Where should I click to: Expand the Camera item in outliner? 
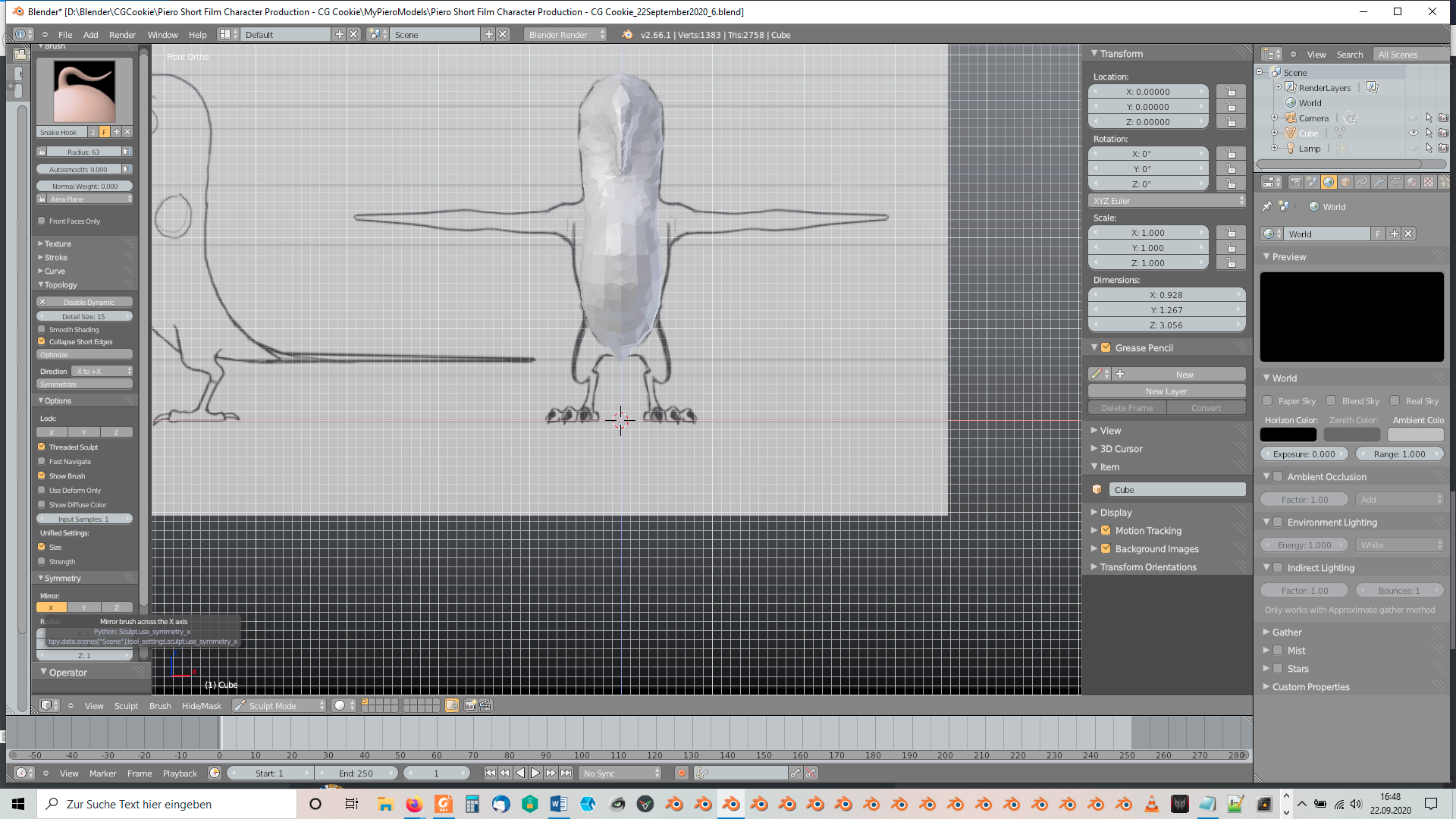coord(1275,118)
